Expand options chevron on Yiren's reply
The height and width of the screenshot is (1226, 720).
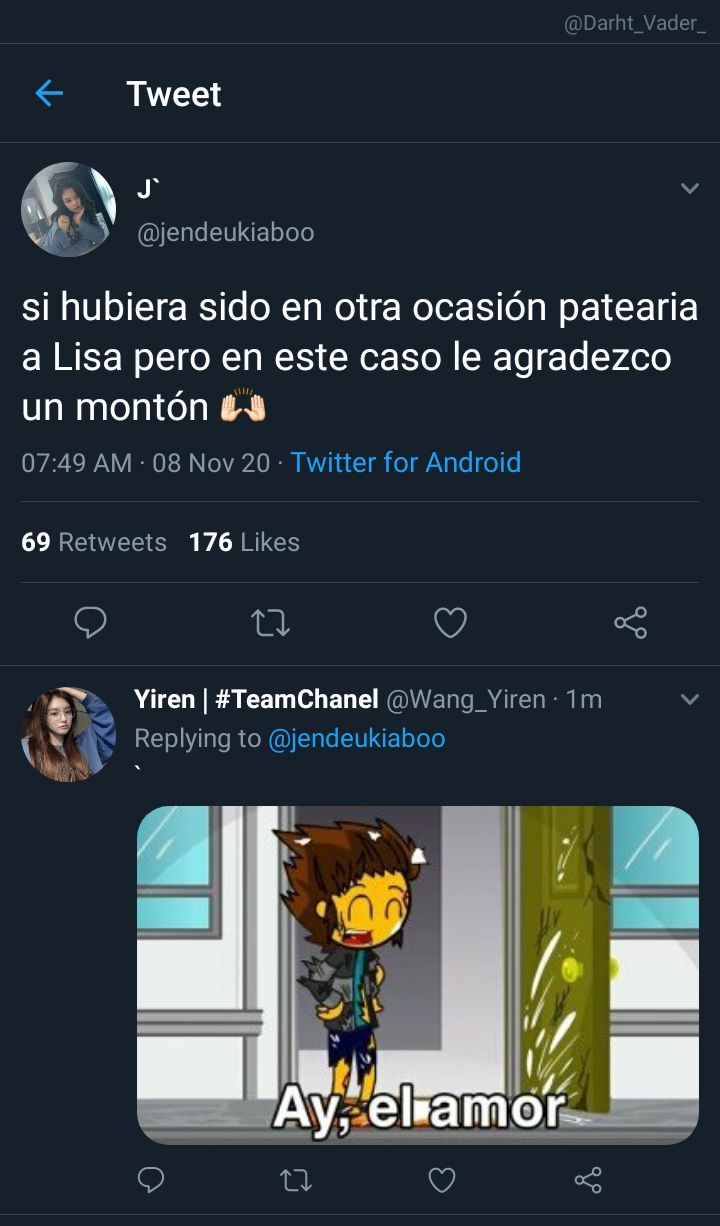pyautogui.click(x=689, y=699)
